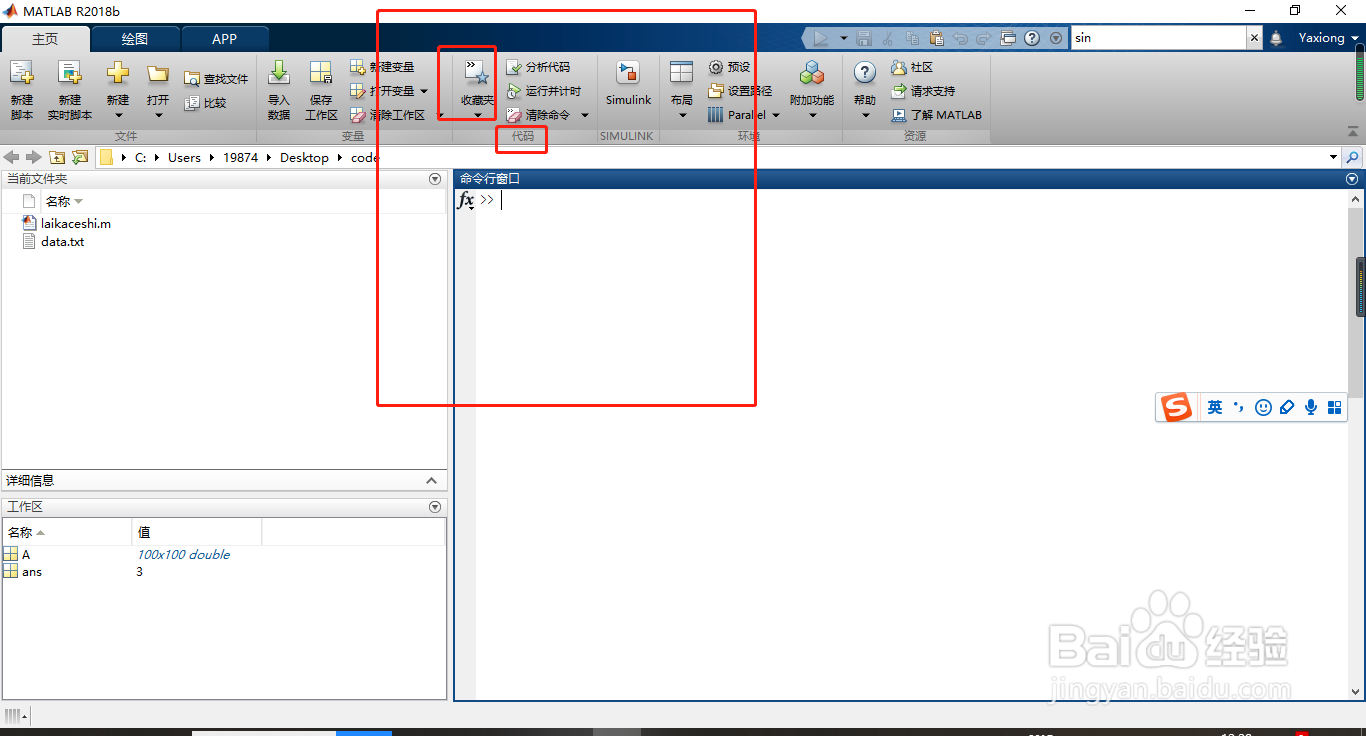The width and height of the screenshot is (1366, 736).
Task: Switch to the APP tab
Action: [x=225, y=39]
